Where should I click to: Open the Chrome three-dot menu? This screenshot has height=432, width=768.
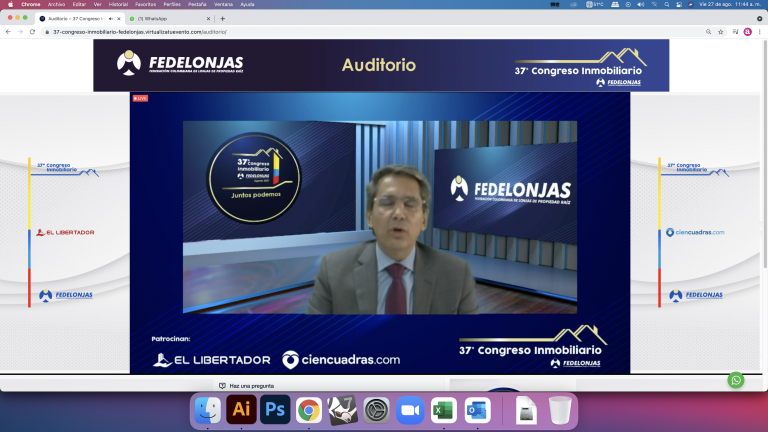click(760, 32)
